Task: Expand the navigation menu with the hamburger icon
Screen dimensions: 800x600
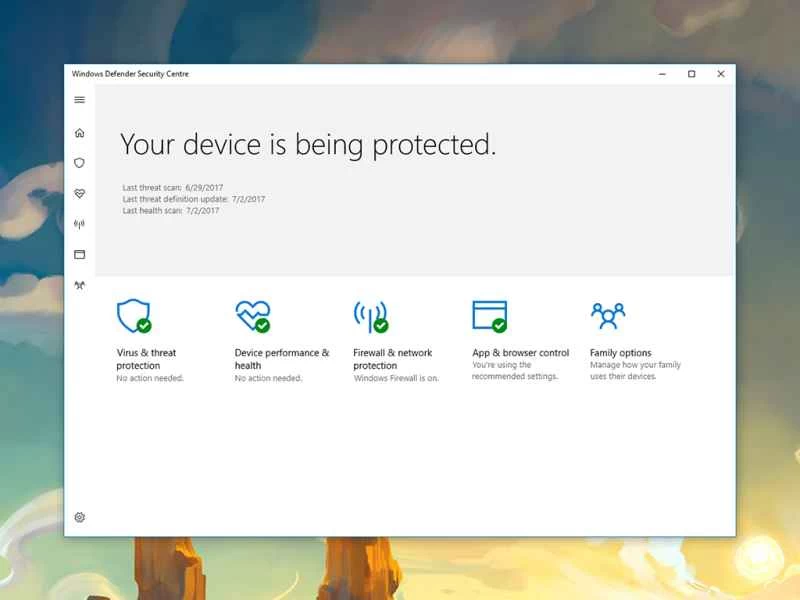Action: point(80,100)
